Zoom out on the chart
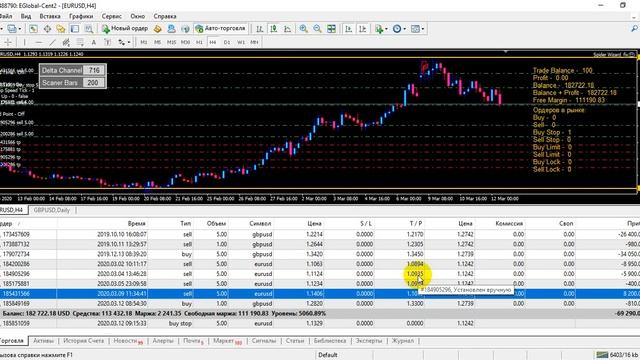The width and height of the screenshot is (640, 360). (318, 29)
